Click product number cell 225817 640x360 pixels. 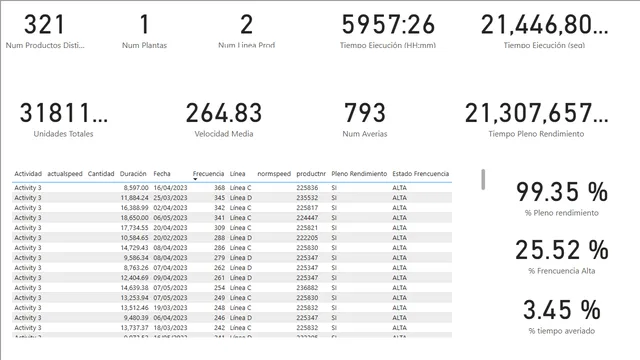coord(307,208)
